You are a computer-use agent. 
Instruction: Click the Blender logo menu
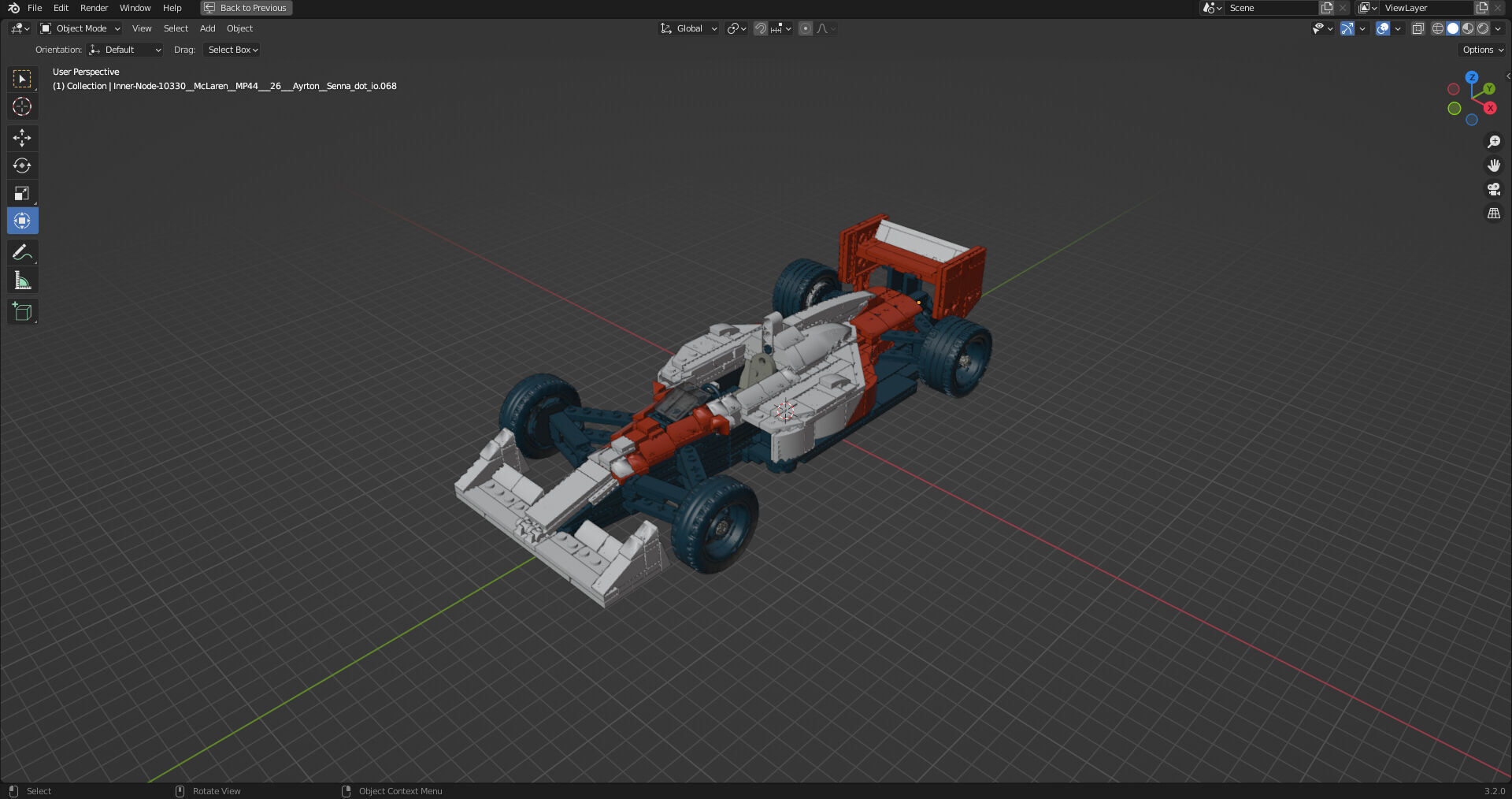(13, 8)
